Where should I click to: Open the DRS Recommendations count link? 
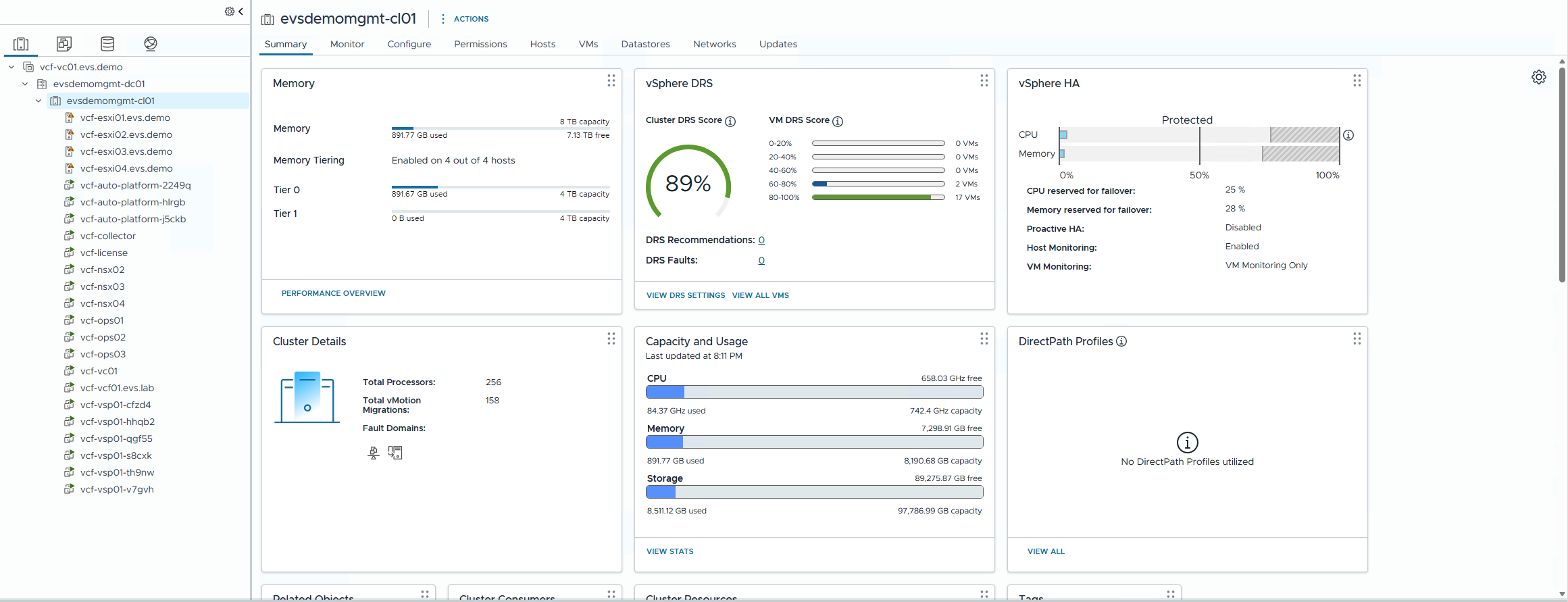761,240
